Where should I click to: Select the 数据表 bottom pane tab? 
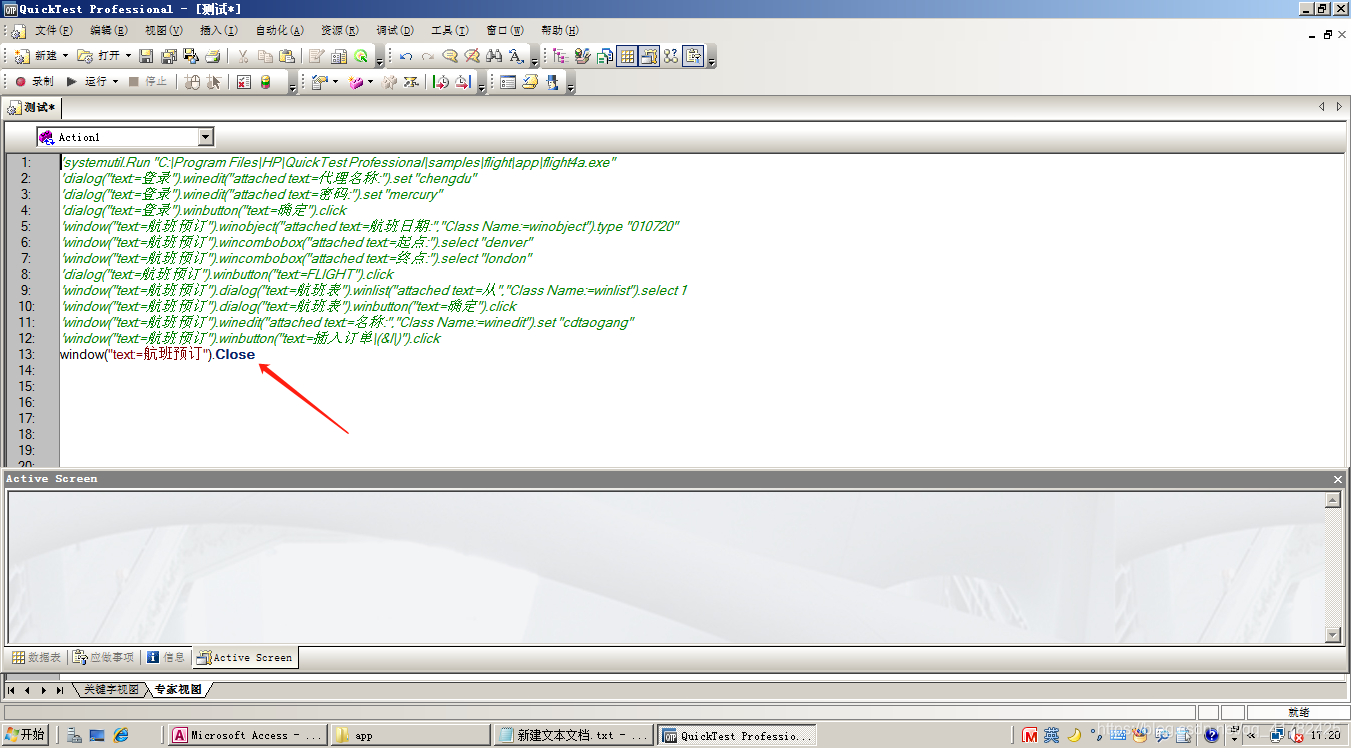pyautogui.click(x=36, y=657)
